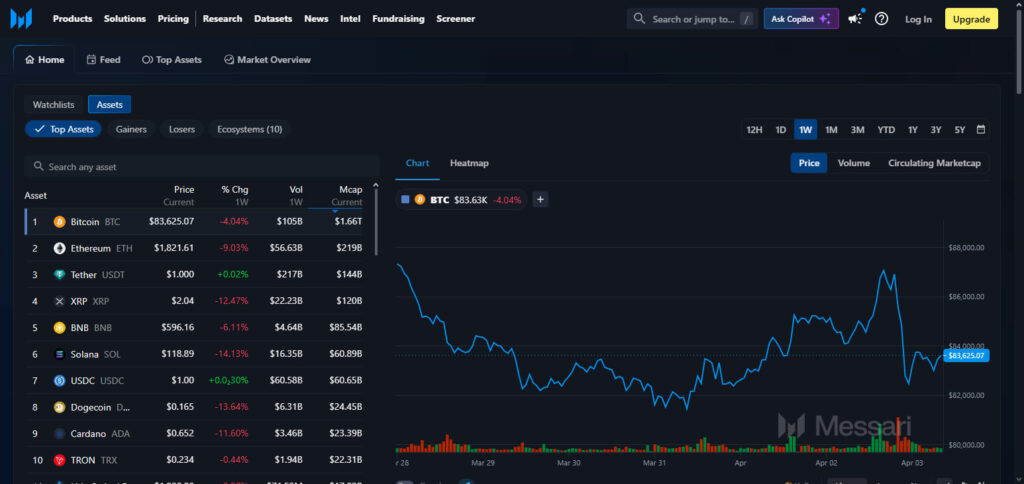Expand the Solutions navigation menu
The height and width of the screenshot is (484, 1024).
[x=124, y=18]
